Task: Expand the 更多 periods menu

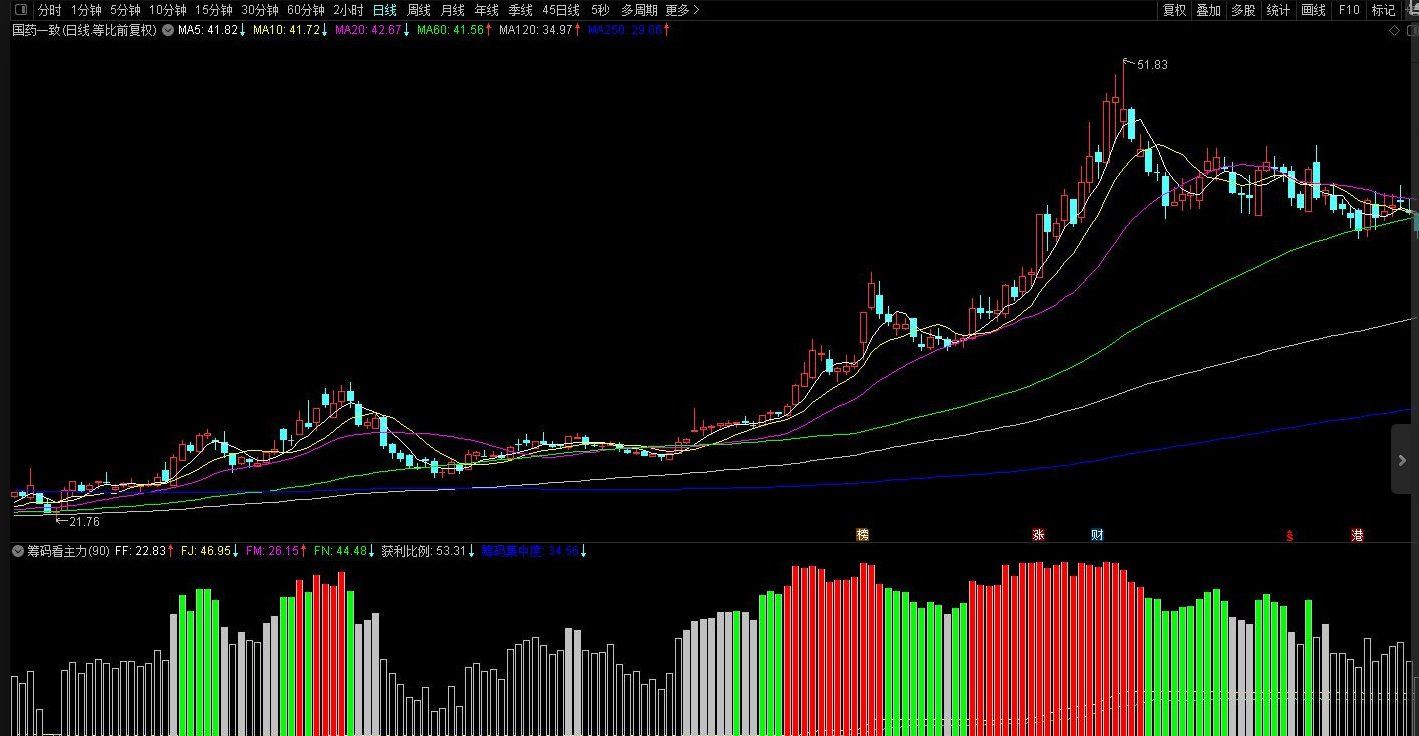Action: [x=682, y=10]
